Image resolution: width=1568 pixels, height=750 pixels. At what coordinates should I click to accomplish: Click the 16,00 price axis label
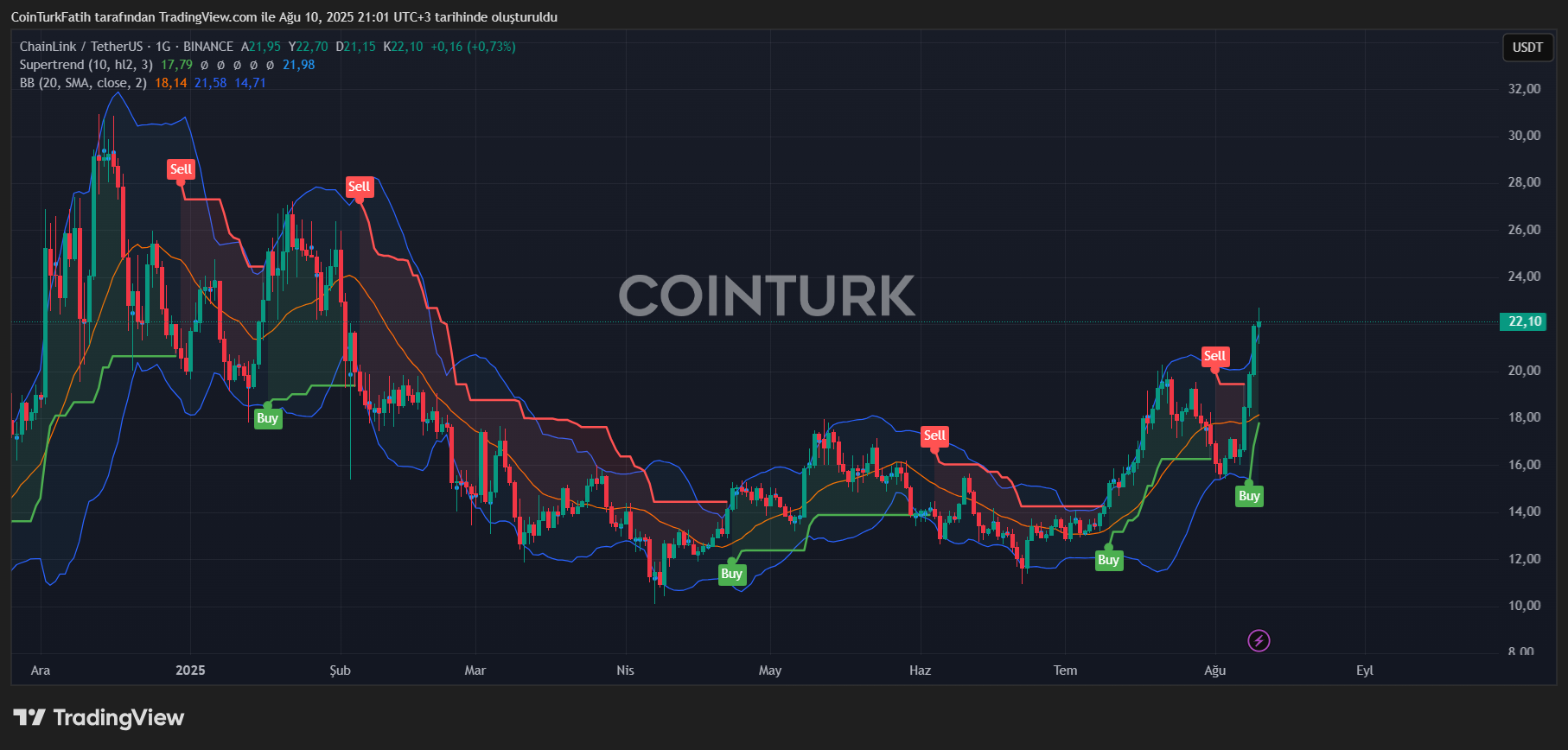click(1524, 464)
